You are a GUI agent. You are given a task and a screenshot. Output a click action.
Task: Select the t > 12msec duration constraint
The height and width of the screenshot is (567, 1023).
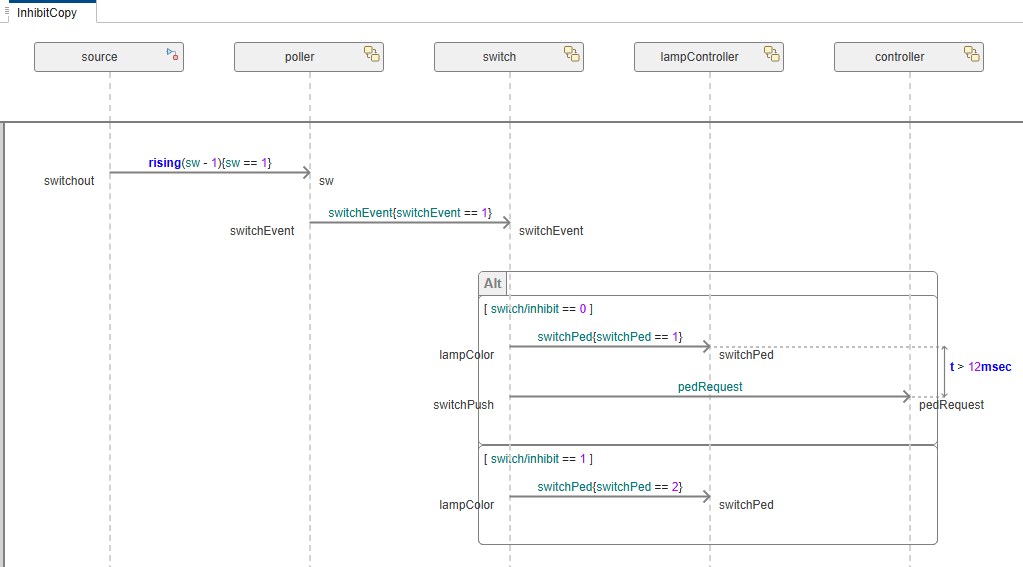click(981, 367)
